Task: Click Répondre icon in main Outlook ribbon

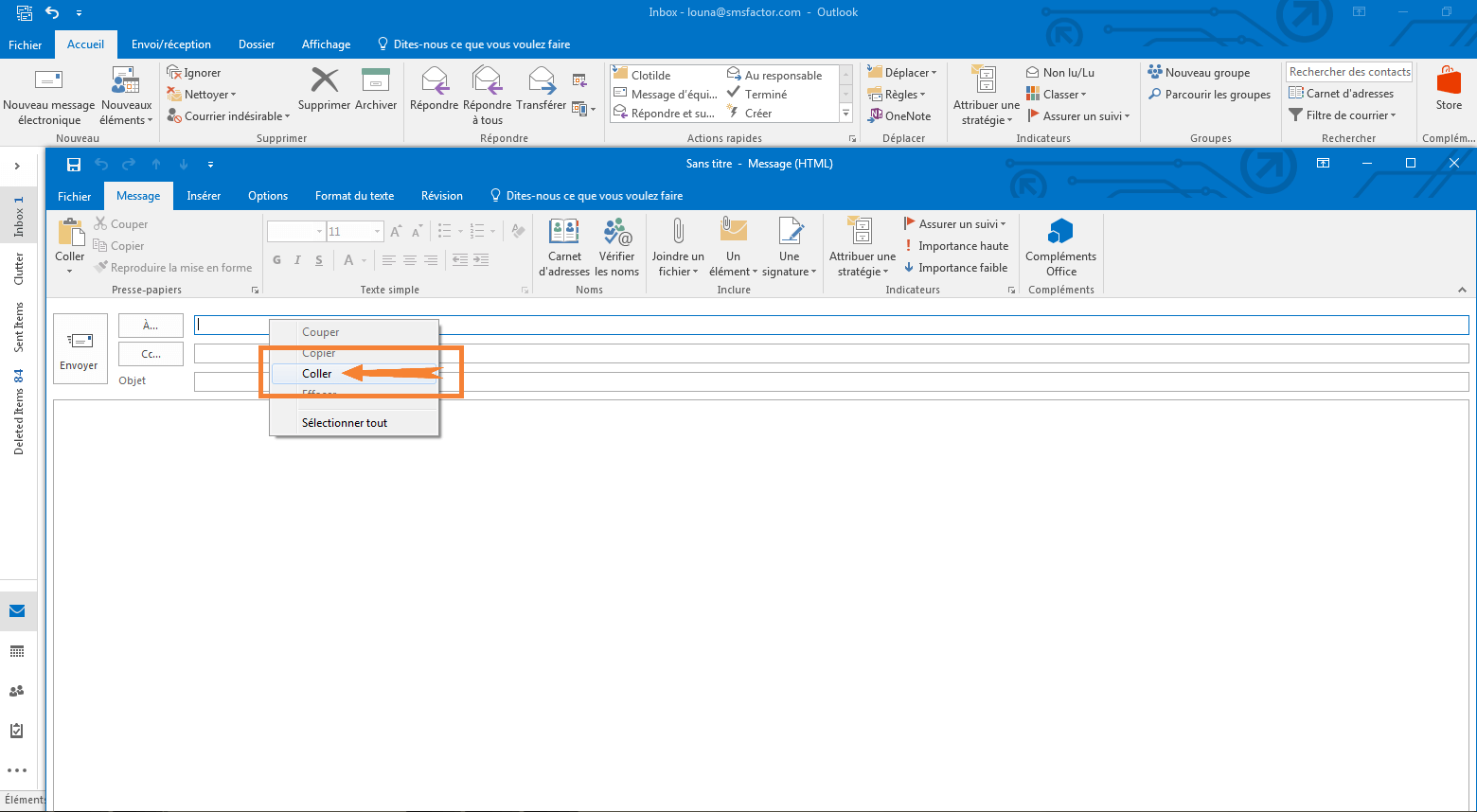Action: (435, 80)
